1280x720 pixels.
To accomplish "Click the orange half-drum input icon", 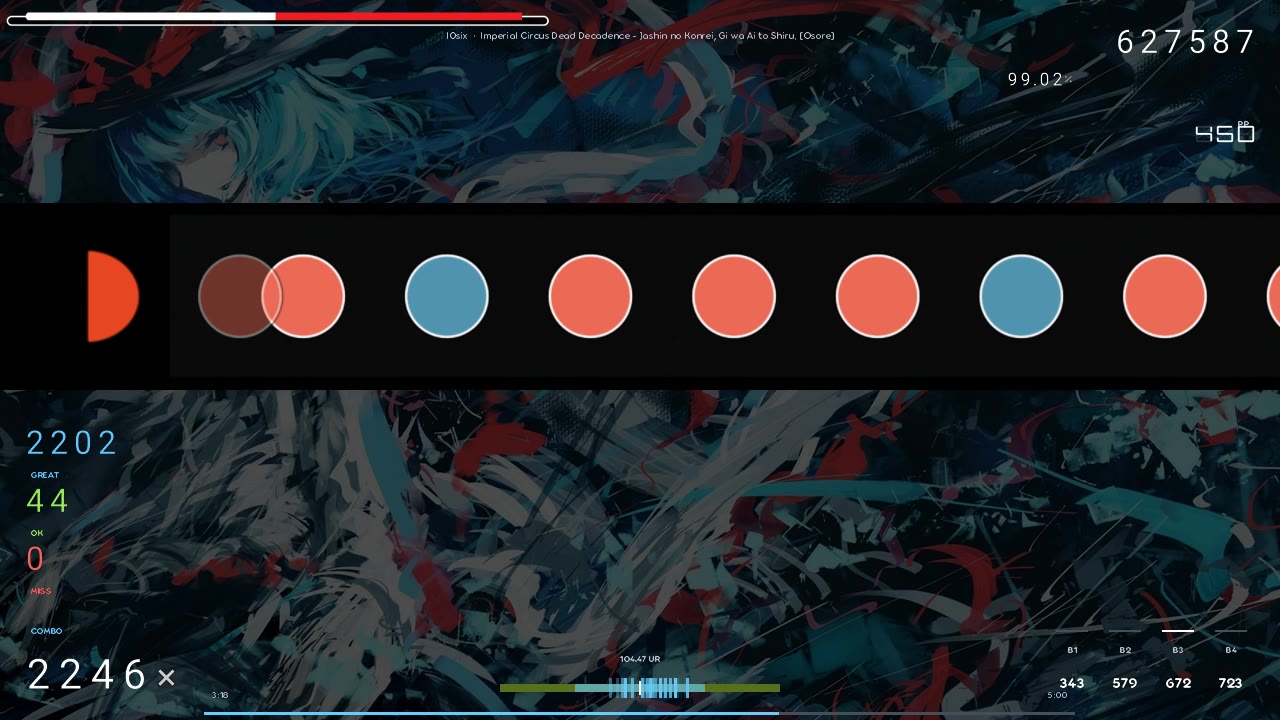I will click(x=113, y=296).
